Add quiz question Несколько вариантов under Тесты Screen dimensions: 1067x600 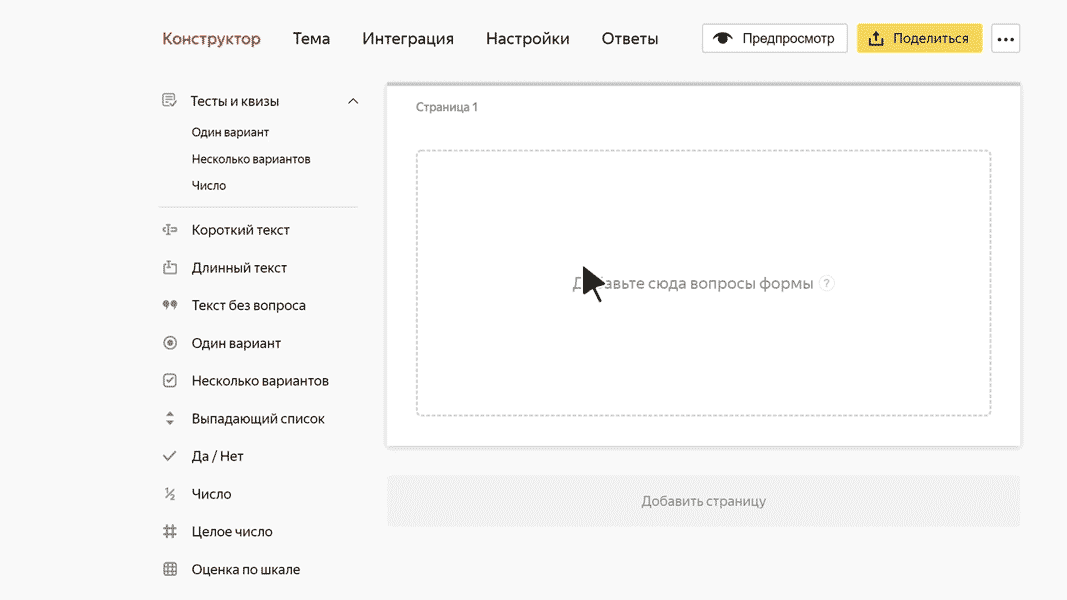250,159
